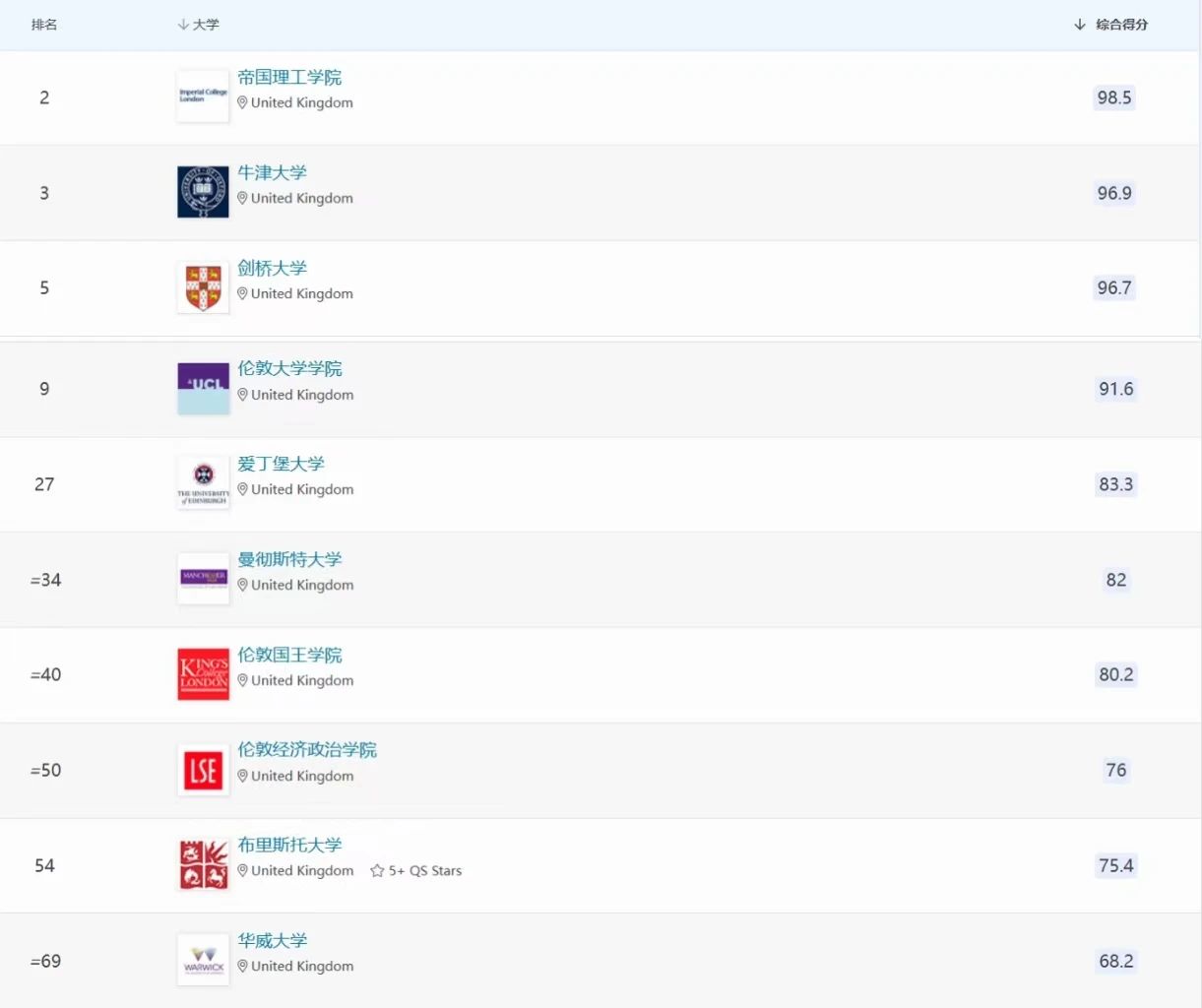Viewport: 1202px width, 1008px height.
Task: Open the University of Cambridge shield logo
Action: point(203,287)
